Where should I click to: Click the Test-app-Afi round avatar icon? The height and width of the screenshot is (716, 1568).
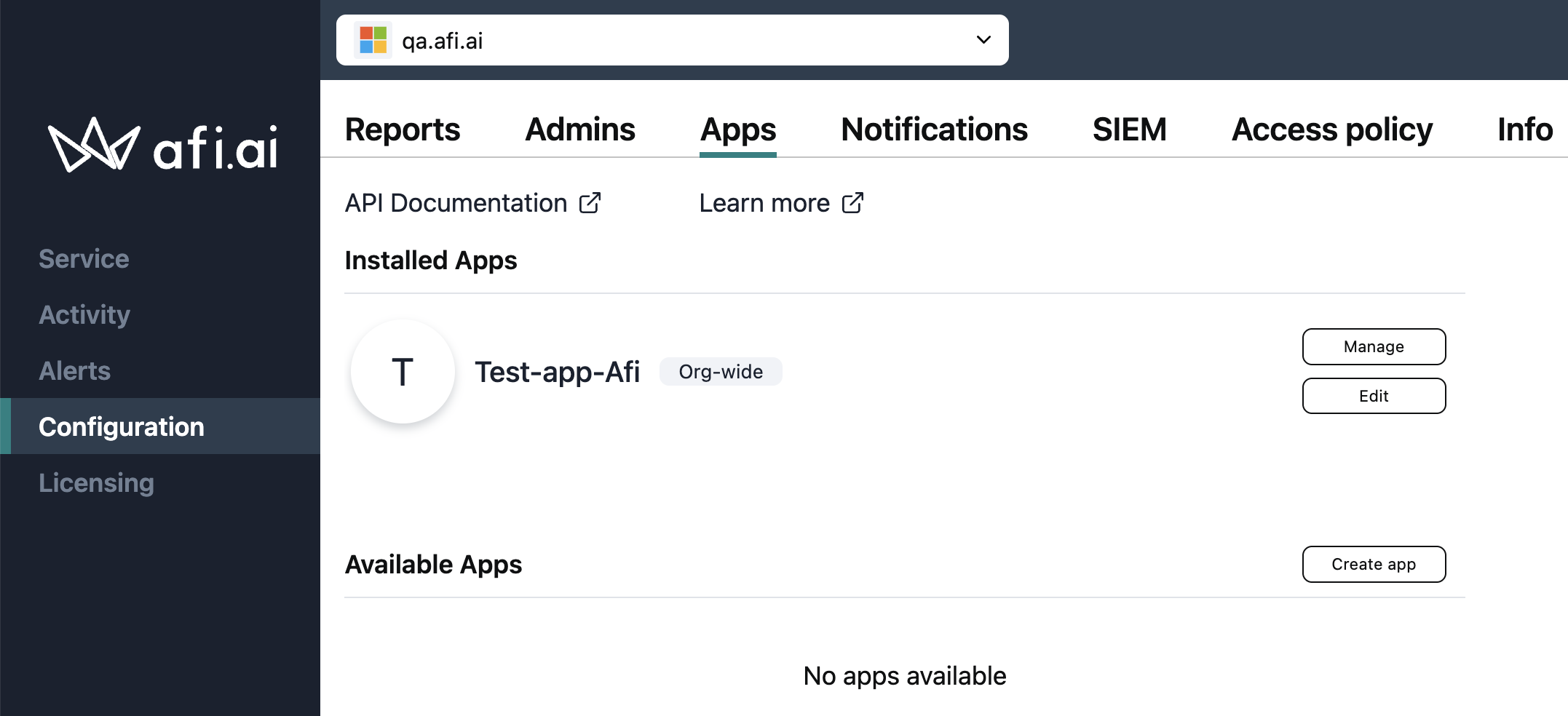tap(403, 372)
